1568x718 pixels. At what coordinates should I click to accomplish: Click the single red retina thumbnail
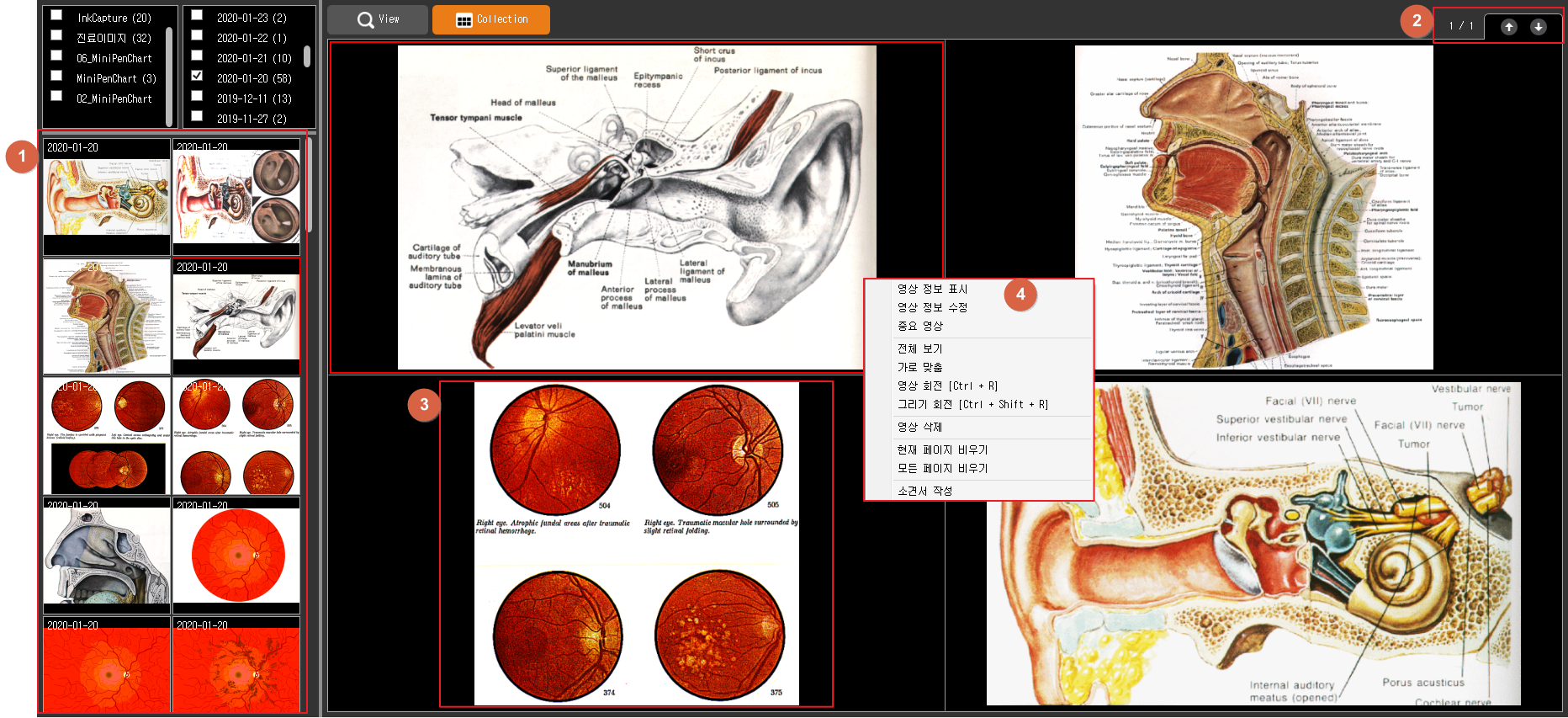click(236, 556)
